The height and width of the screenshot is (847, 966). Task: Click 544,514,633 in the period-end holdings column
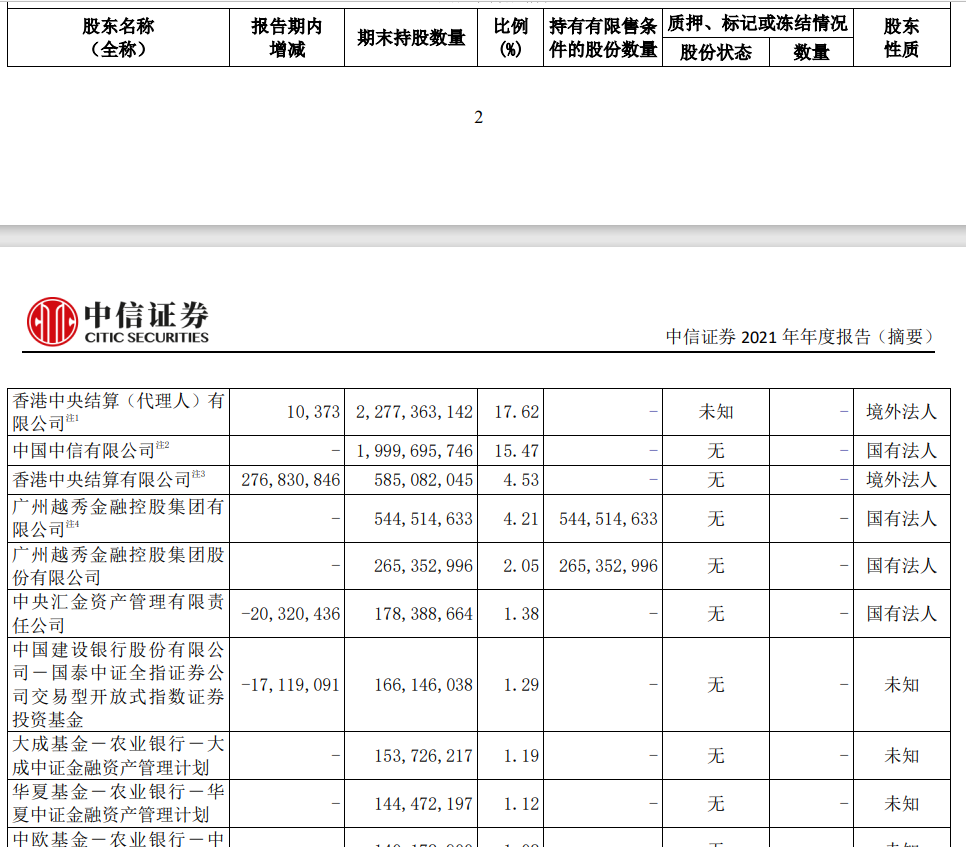[423, 519]
